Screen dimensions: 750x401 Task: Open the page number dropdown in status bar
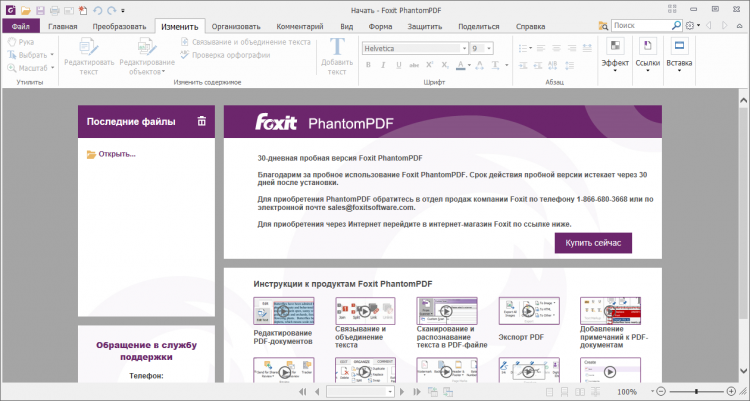coord(390,392)
